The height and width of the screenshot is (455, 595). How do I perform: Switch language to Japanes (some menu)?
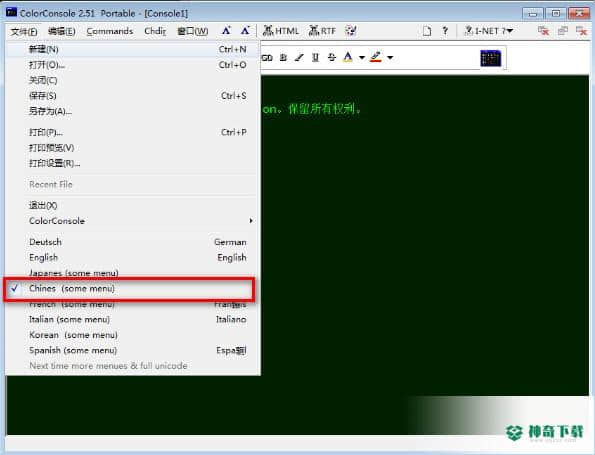[x=132, y=273]
